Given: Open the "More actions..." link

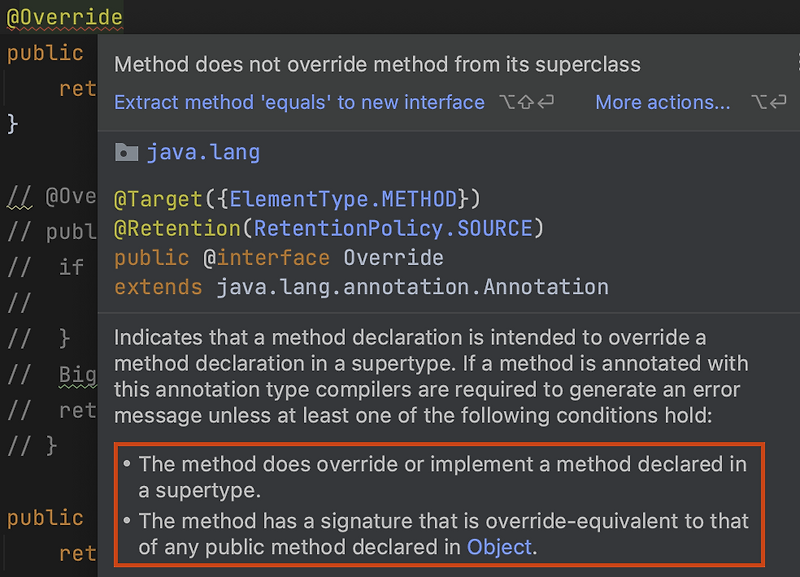Looking at the screenshot, I should (x=663, y=103).
